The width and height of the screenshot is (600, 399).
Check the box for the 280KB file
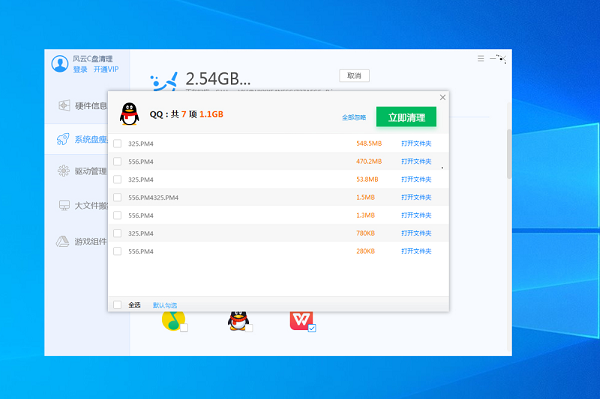[x=117, y=251]
